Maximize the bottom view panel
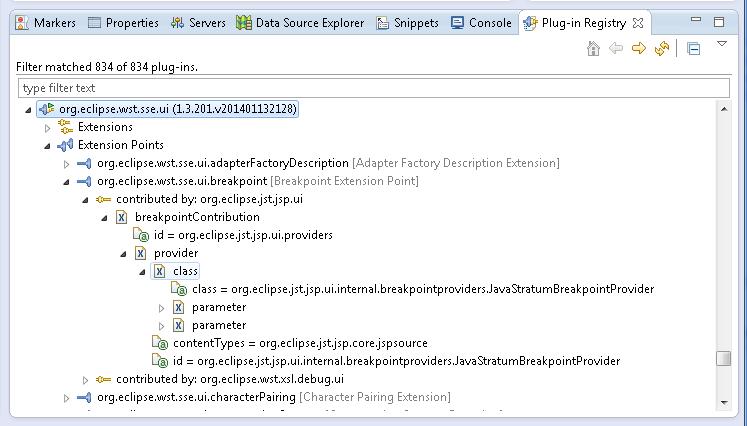This screenshot has height=426, width=747. pos(719,22)
